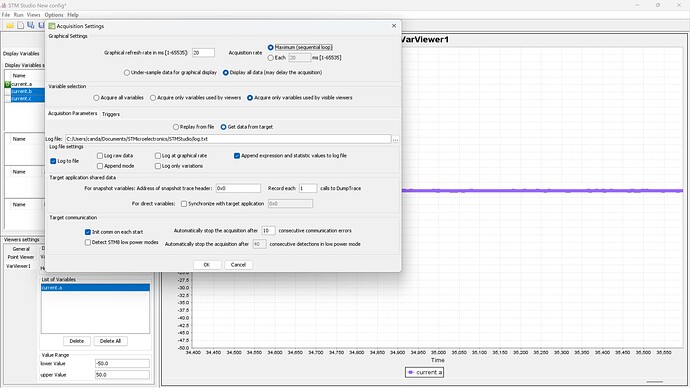This screenshot has height=388, width=690.
Task: Click the purple current.a trace line
Action: [542, 191]
